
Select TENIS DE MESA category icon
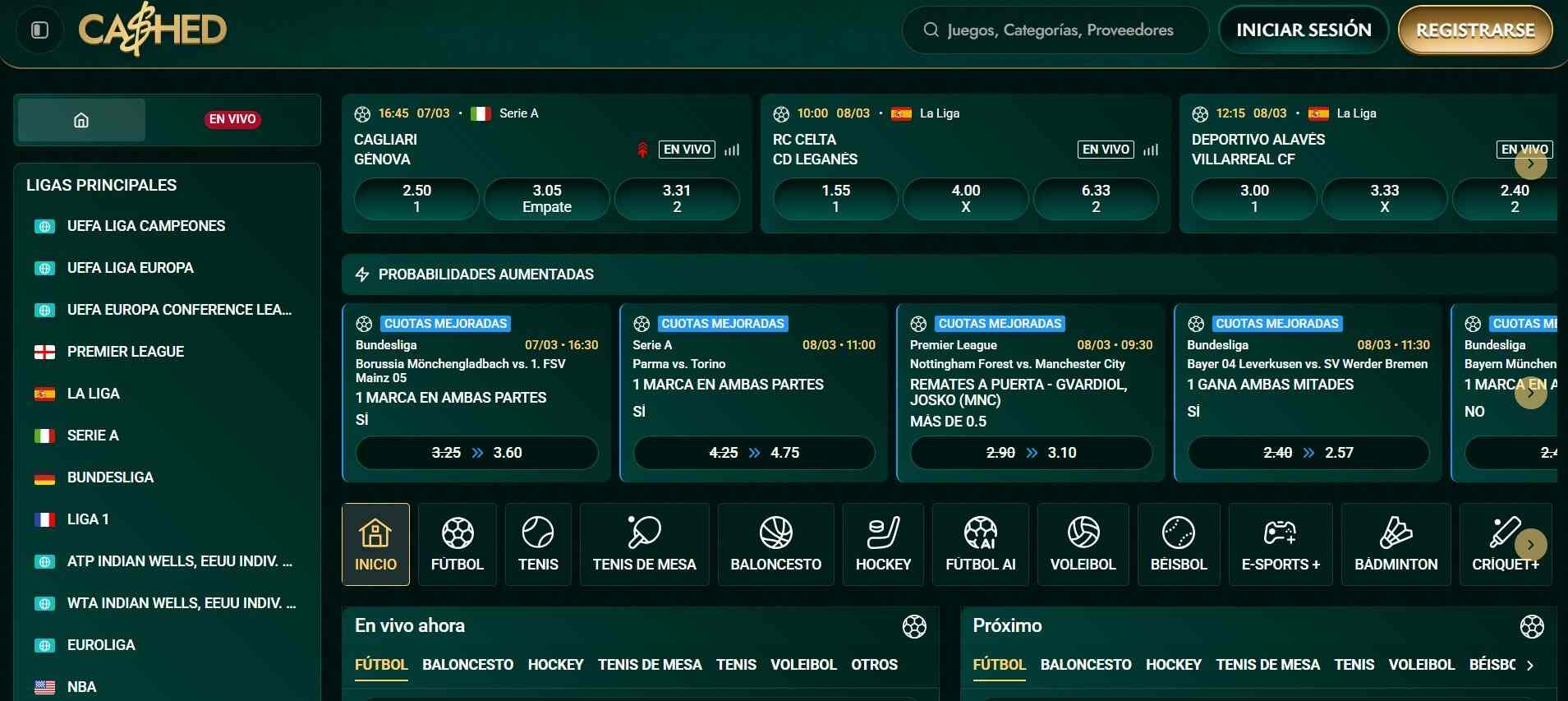645,544
